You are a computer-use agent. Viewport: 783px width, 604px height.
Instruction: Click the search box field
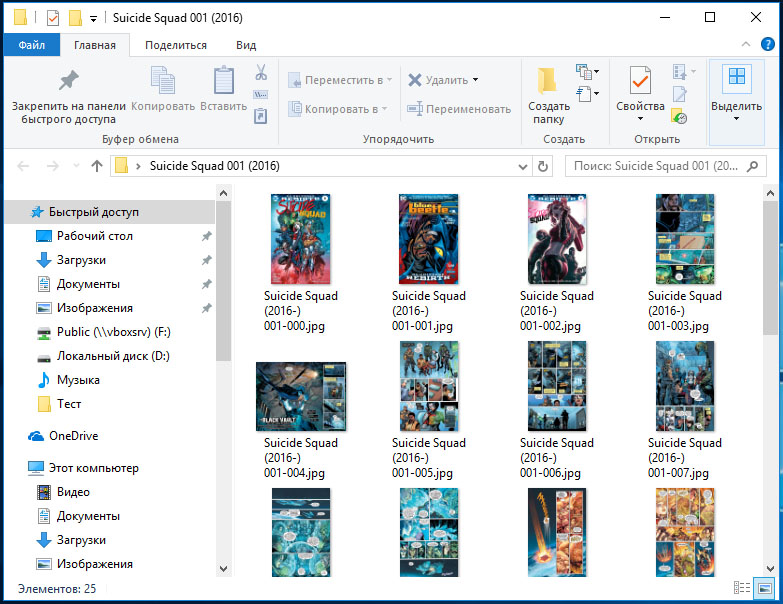665,166
